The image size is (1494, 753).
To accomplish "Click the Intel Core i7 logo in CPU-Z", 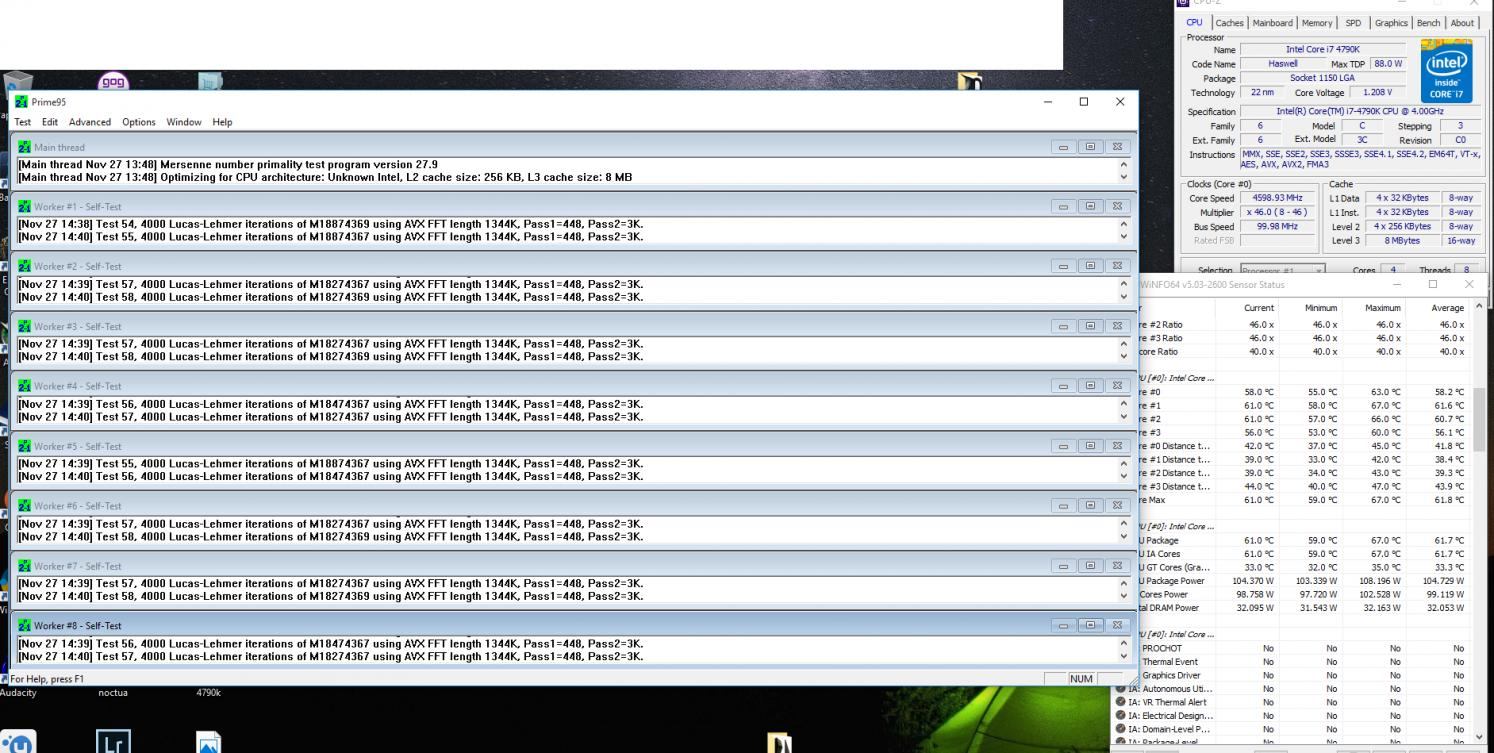I will [x=1447, y=70].
